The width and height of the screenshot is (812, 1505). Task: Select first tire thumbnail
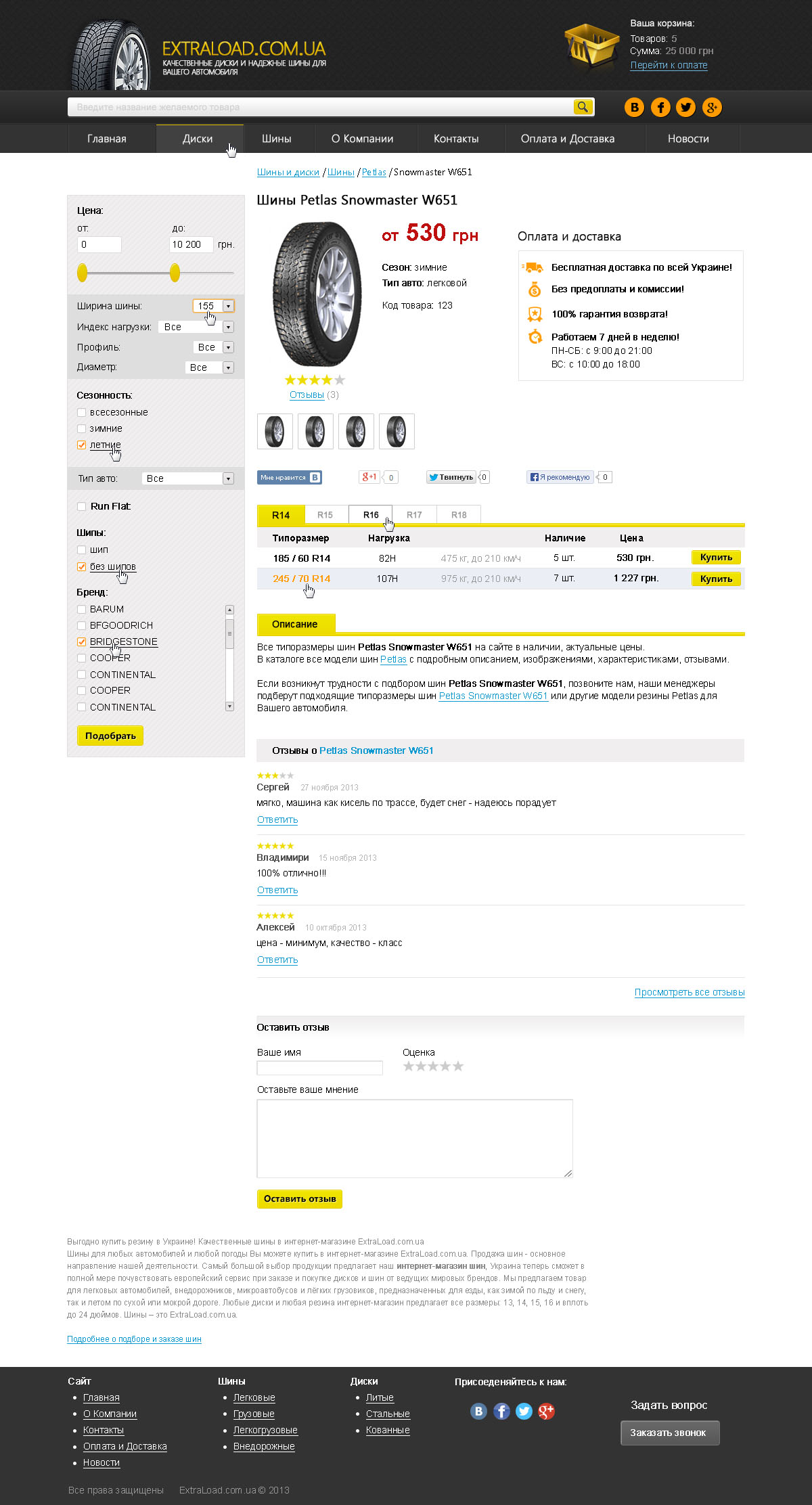point(275,431)
